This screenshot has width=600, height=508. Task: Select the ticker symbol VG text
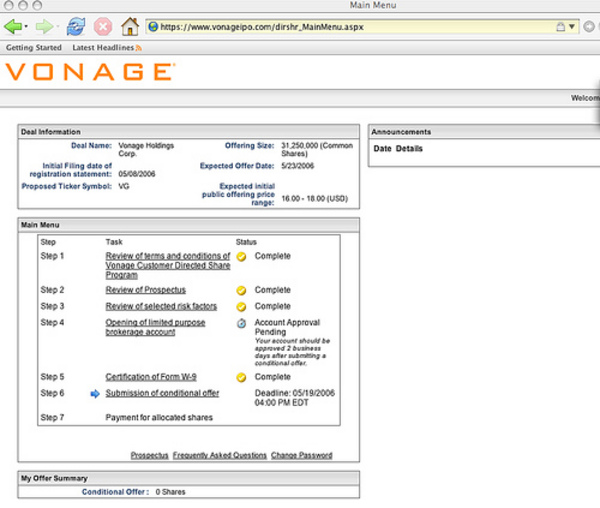coord(124,186)
